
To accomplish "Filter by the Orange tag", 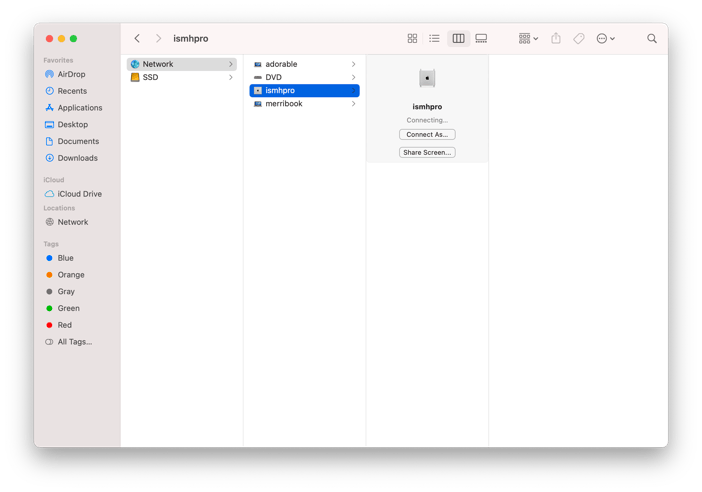I will [x=65, y=275].
